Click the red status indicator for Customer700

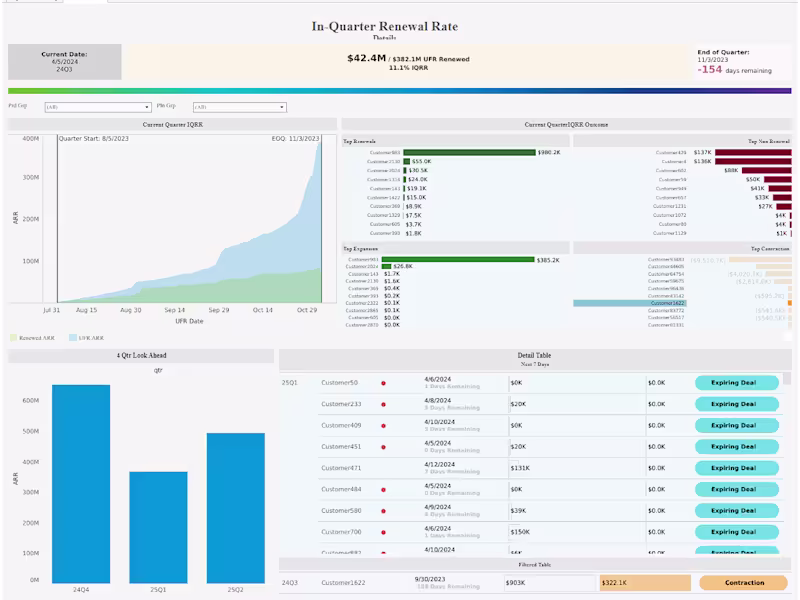coord(385,531)
